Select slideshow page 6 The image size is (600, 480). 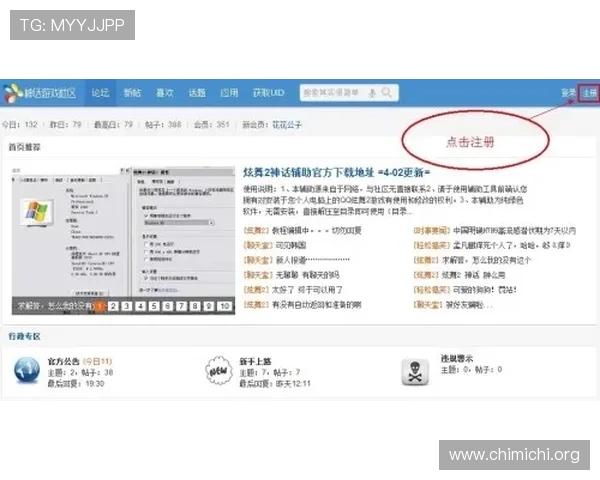click(x=168, y=306)
